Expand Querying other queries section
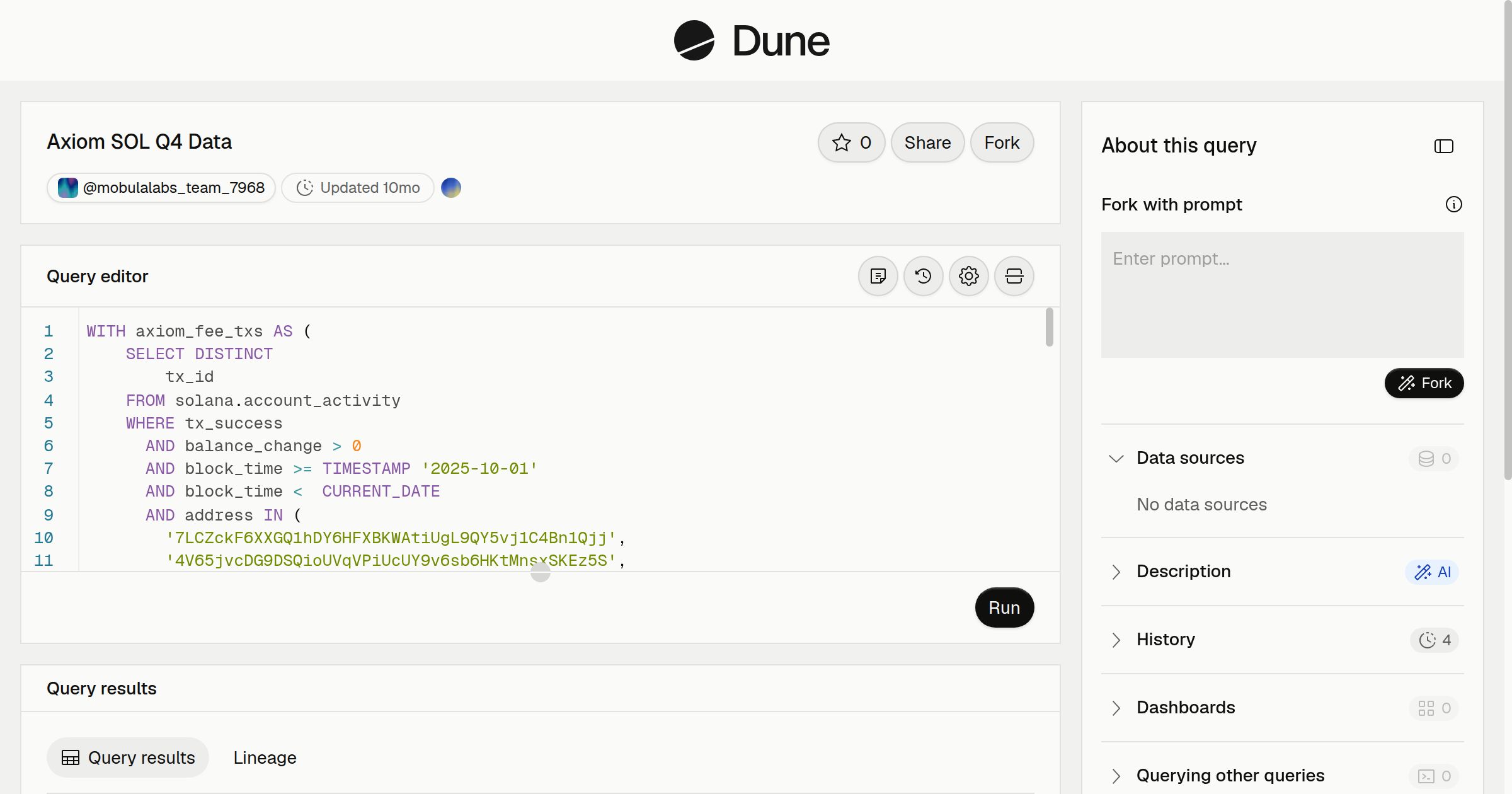 (1116, 776)
